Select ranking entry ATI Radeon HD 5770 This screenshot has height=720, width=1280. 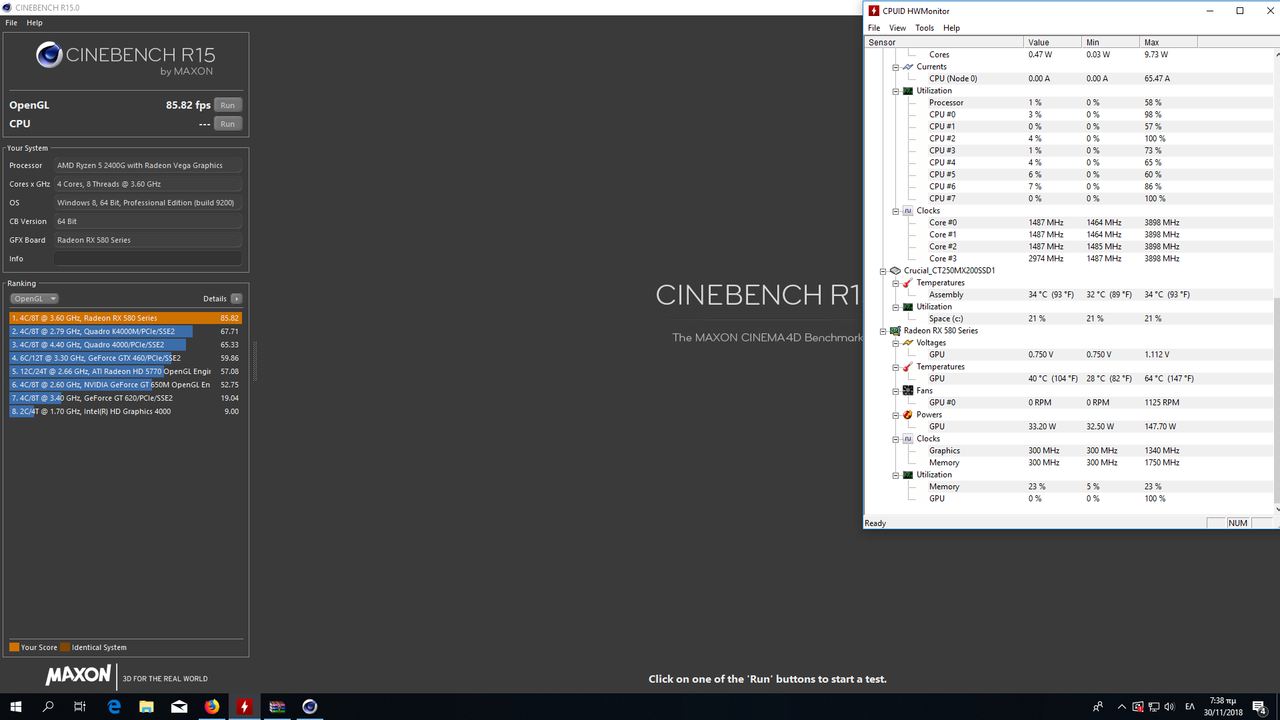coord(126,371)
